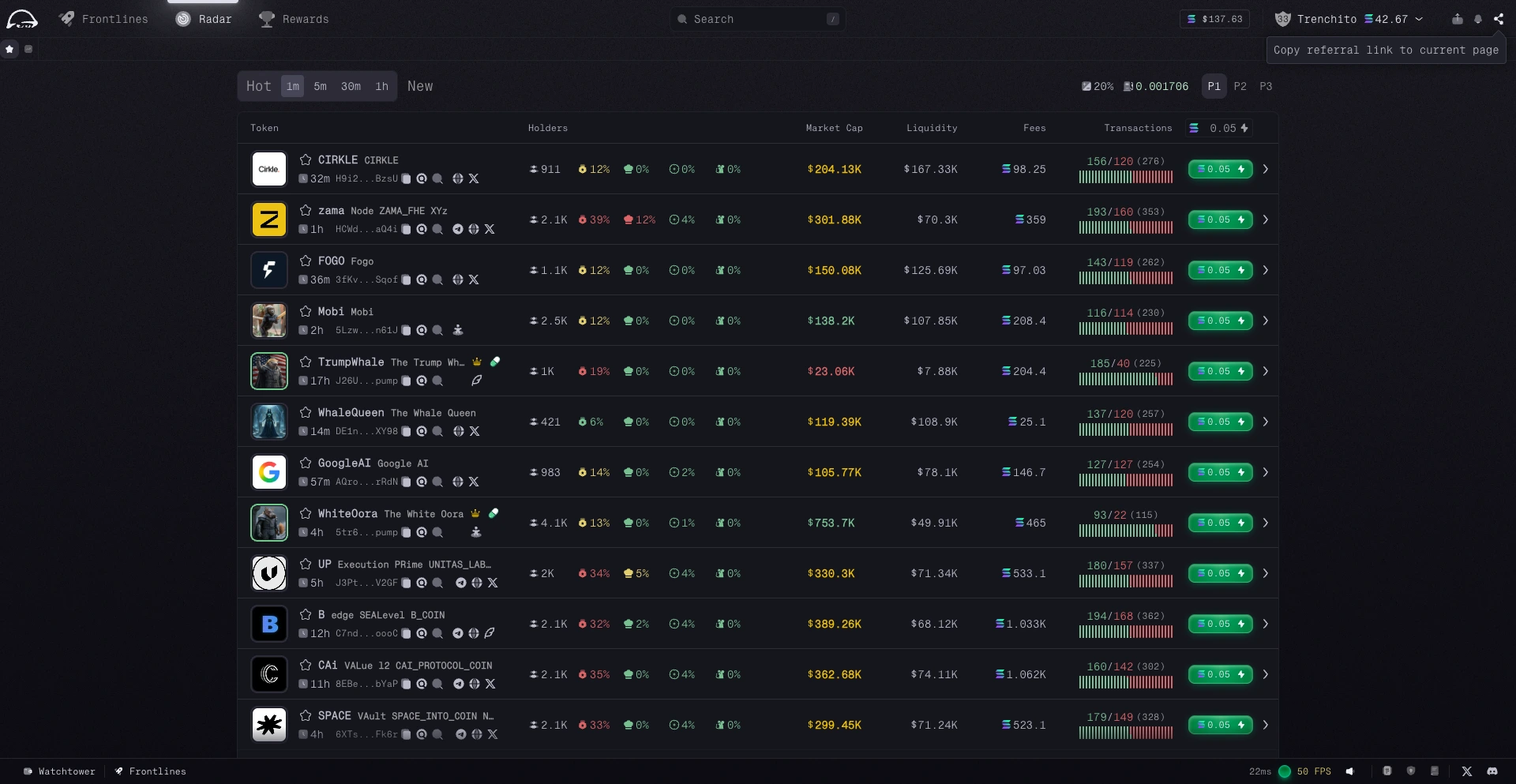Copy the CIRKLE contract address
Viewport: 1516px width, 784px height.
(x=406, y=179)
